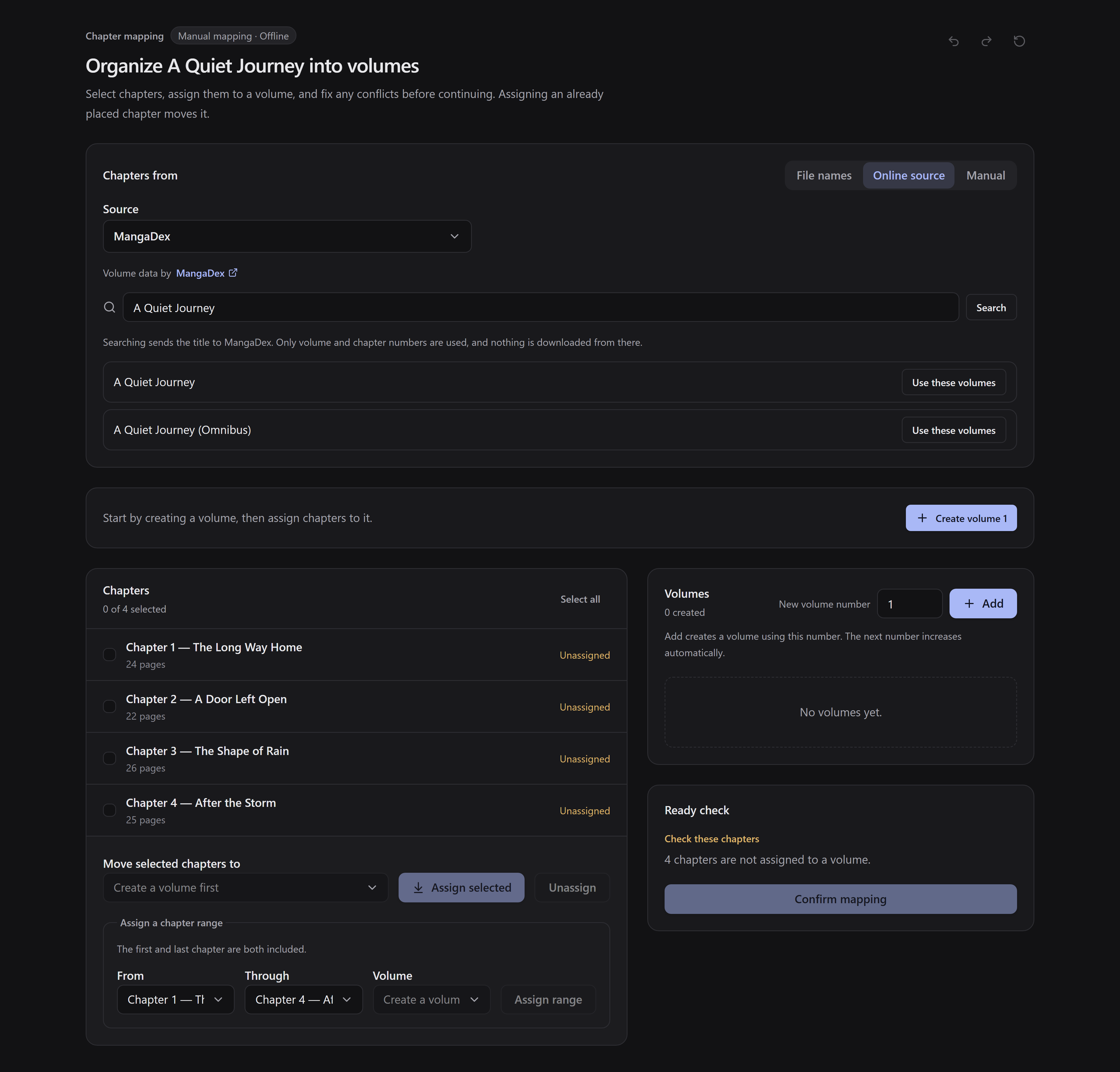The image size is (1120, 1072).
Task: Click the 'Check these chapters' warning text
Action: [712, 839]
